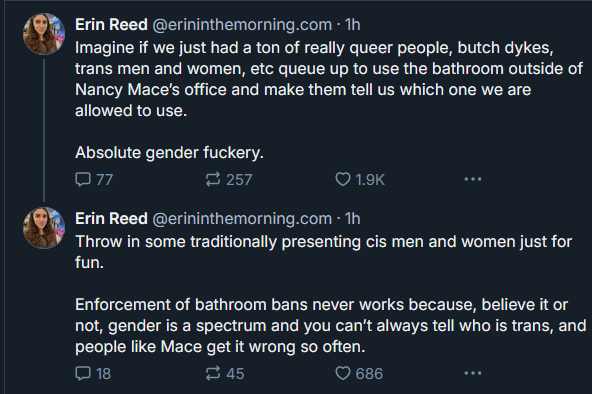Open Erin Reed's avatar on the second post
The image size is (592, 394).
pyautogui.click(x=44, y=228)
